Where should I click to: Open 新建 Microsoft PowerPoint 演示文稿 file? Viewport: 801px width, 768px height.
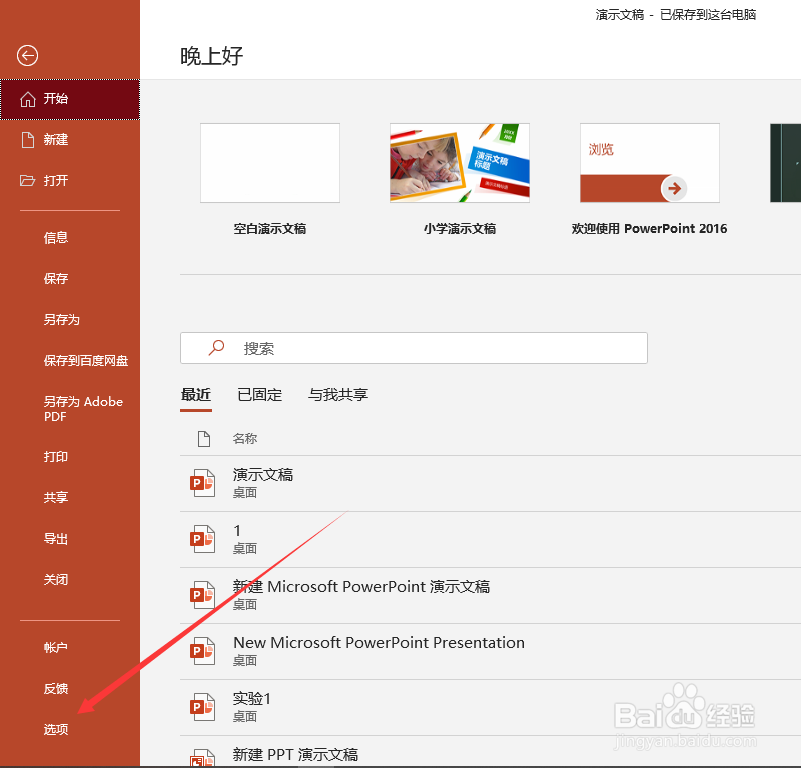490,595
